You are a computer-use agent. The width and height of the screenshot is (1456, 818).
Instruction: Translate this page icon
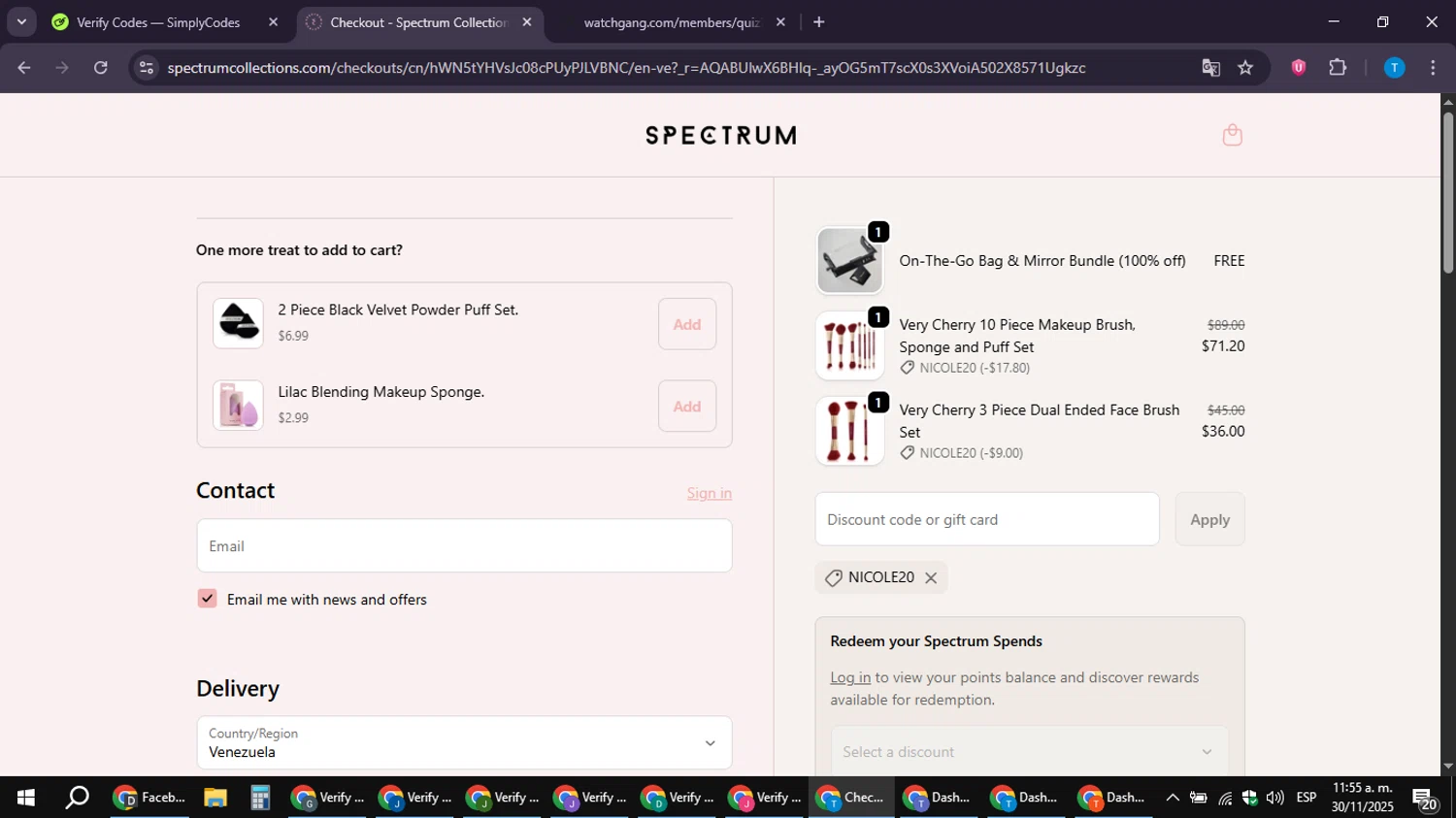coord(1210,68)
